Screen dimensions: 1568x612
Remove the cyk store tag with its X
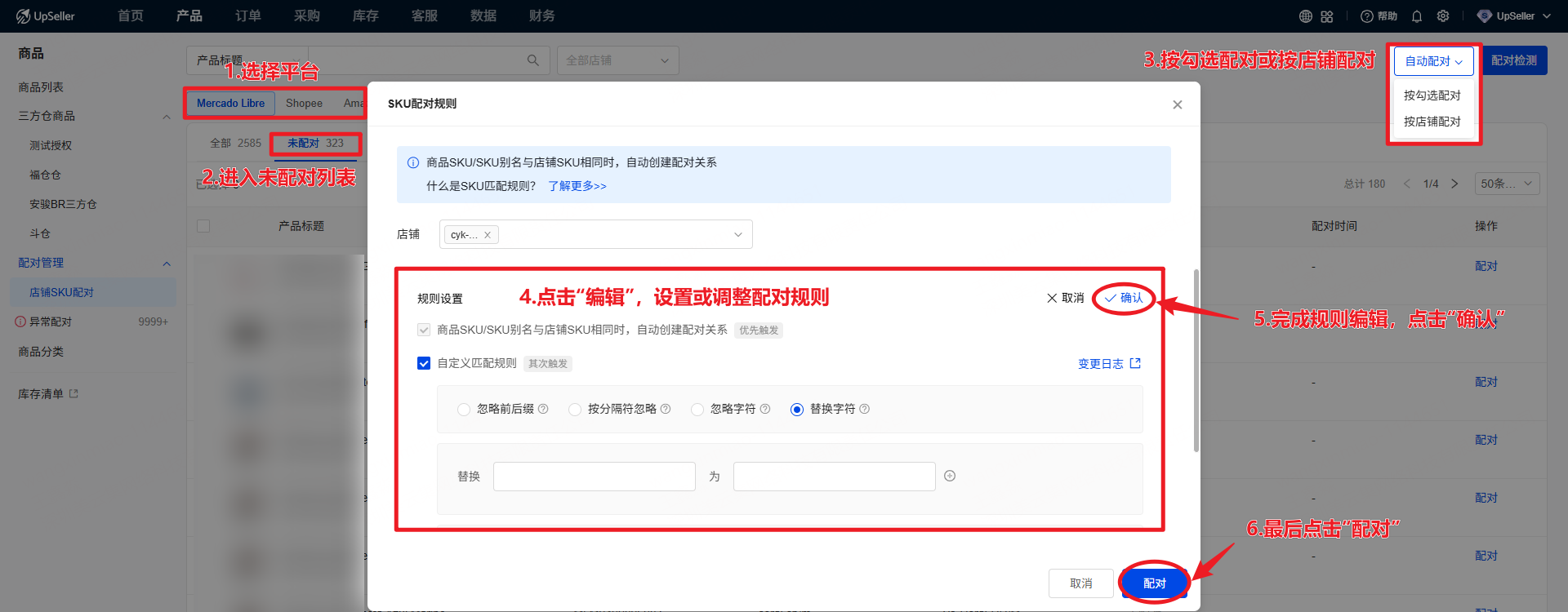(488, 235)
